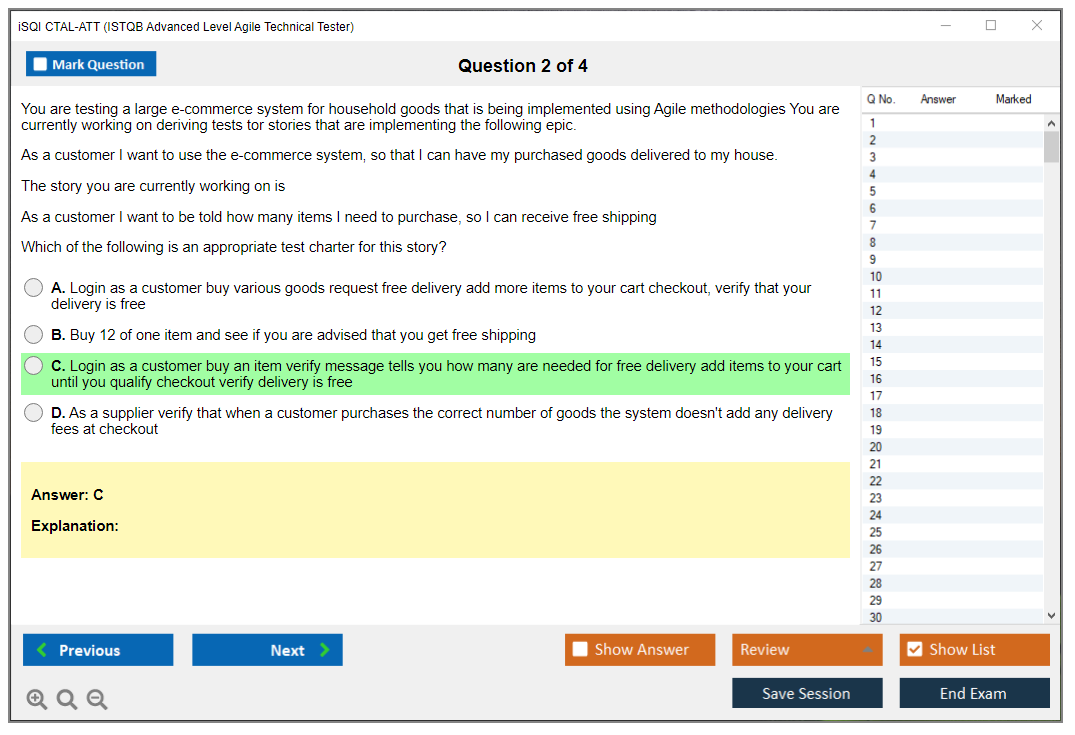
Task: Choose answer B about buying 12 items
Action: (34, 335)
